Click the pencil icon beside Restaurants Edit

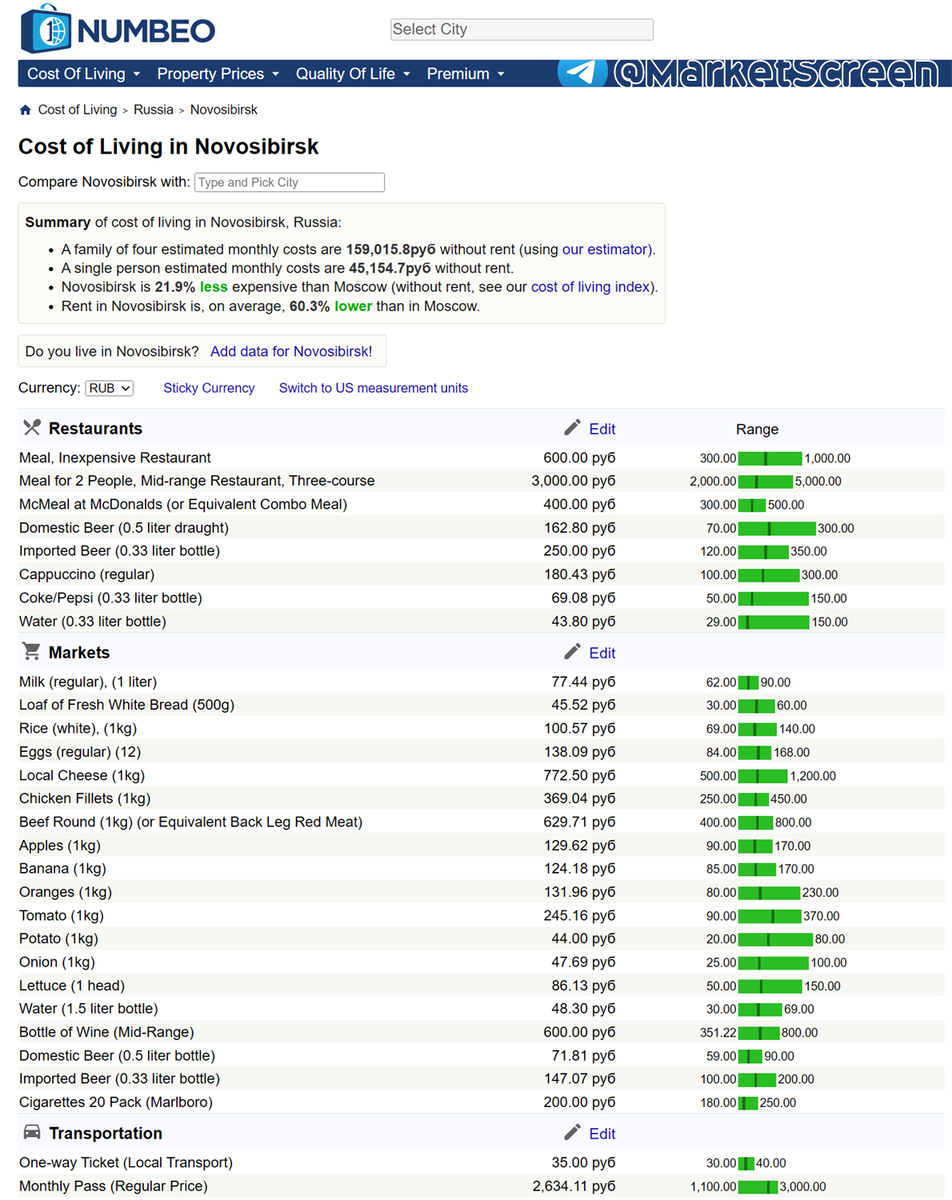coord(572,428)
